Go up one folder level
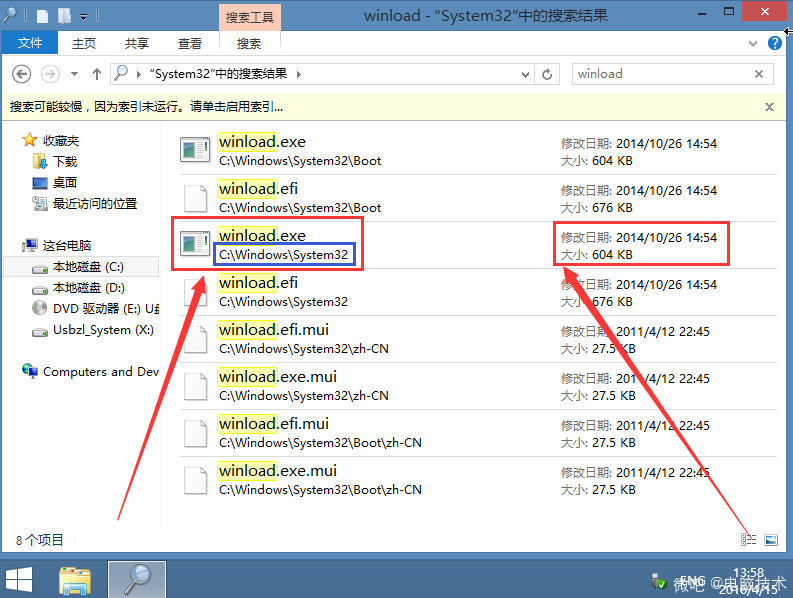 coord(97,74)
